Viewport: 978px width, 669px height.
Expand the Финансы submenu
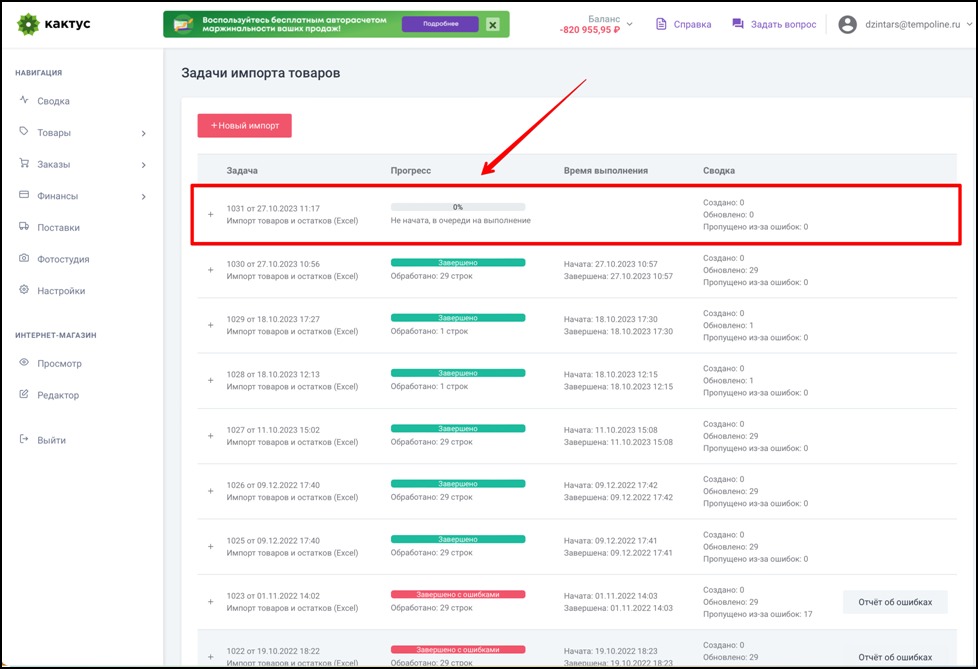143,197
